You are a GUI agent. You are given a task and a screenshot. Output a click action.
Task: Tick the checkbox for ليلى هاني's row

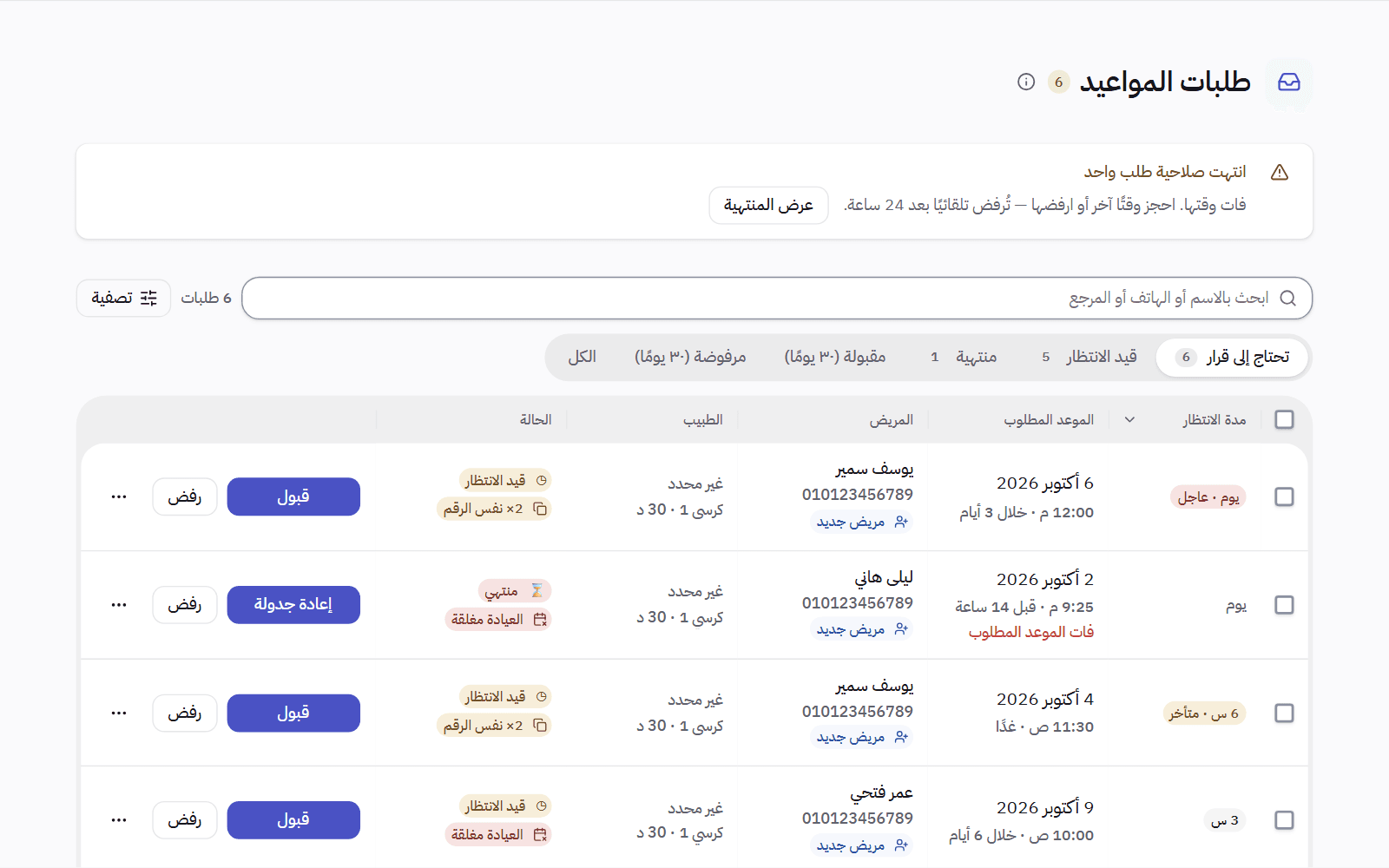click(1284, 605)
